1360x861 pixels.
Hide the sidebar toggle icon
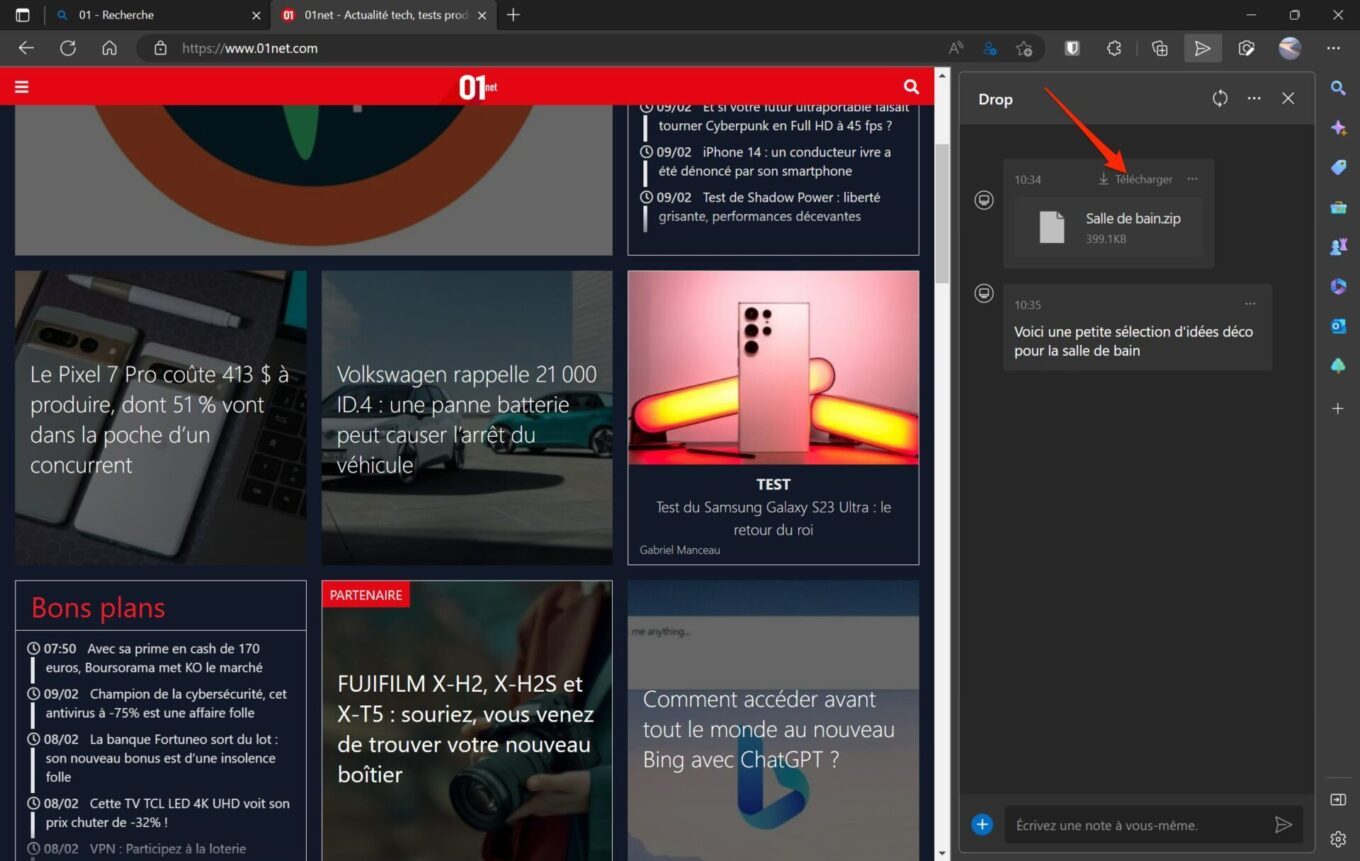click(1338, 799)
